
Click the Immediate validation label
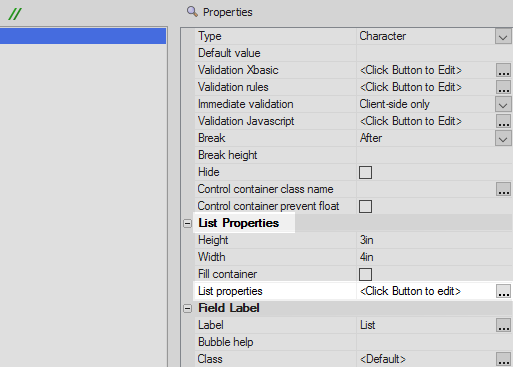click(x=246, y=104)
